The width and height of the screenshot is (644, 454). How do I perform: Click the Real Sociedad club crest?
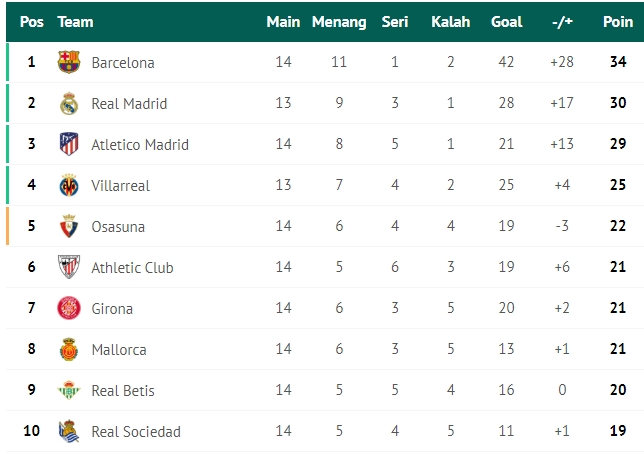tap(69, 431)
